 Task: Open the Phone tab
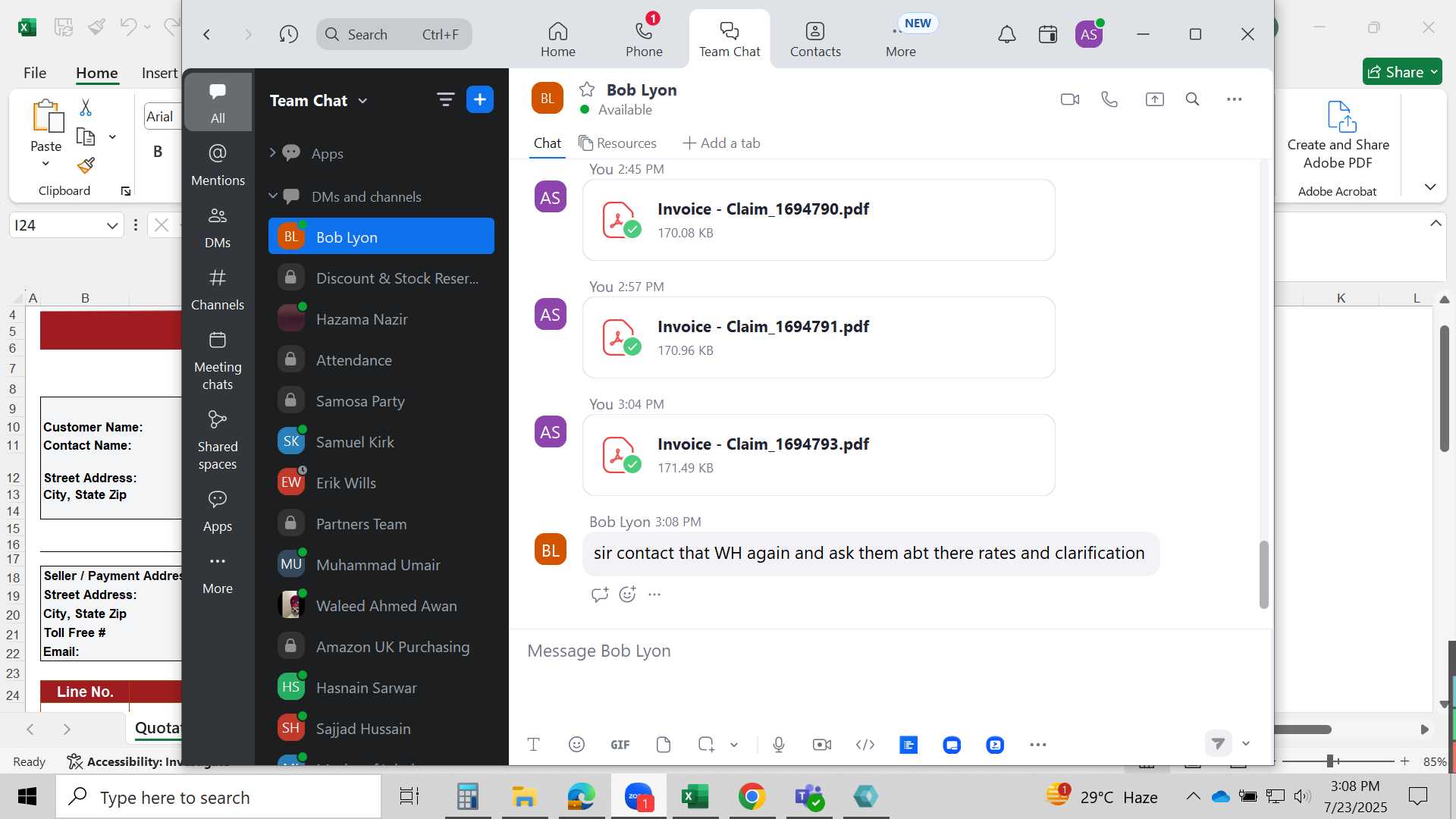(x=644, y=39)
